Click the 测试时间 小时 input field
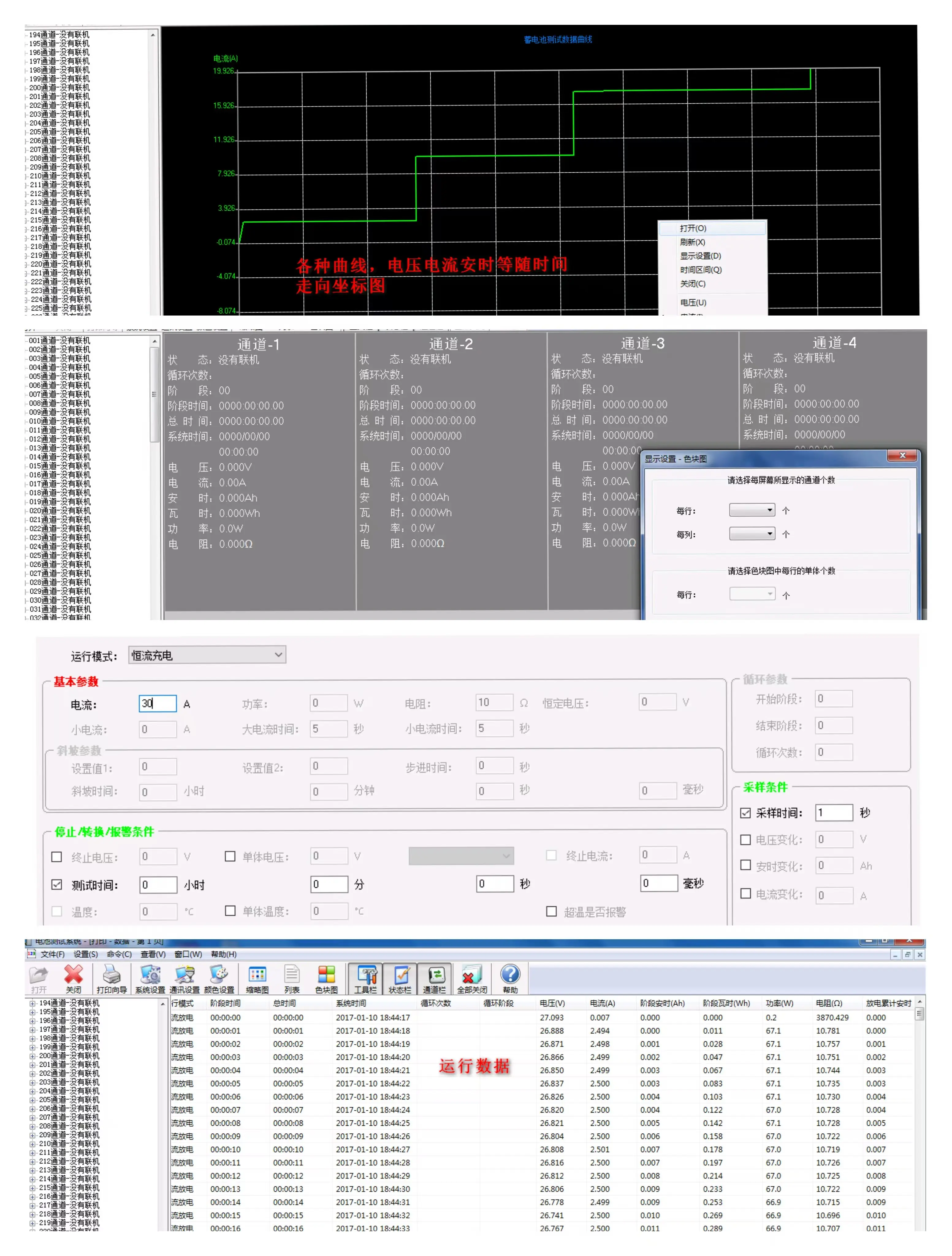The image size is (952, 1256). click(158, 884)
